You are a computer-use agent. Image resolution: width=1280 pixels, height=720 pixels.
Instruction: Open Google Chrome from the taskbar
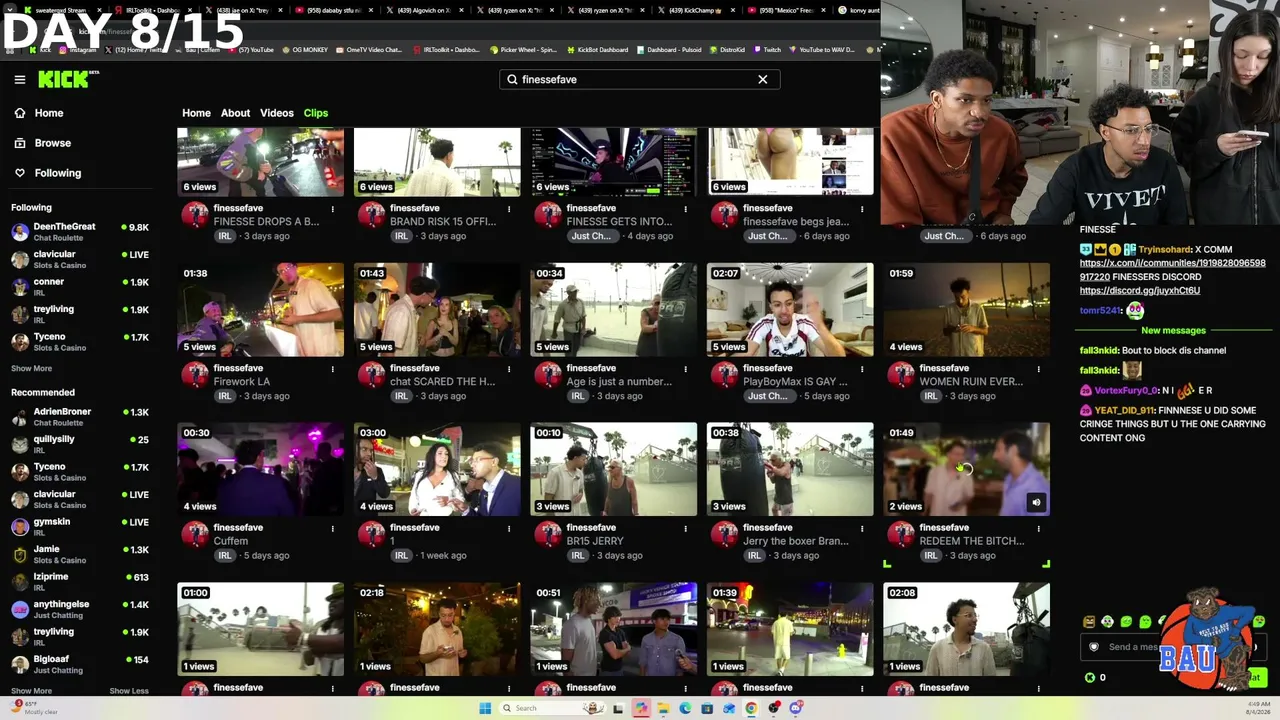[x=751, y=708]
